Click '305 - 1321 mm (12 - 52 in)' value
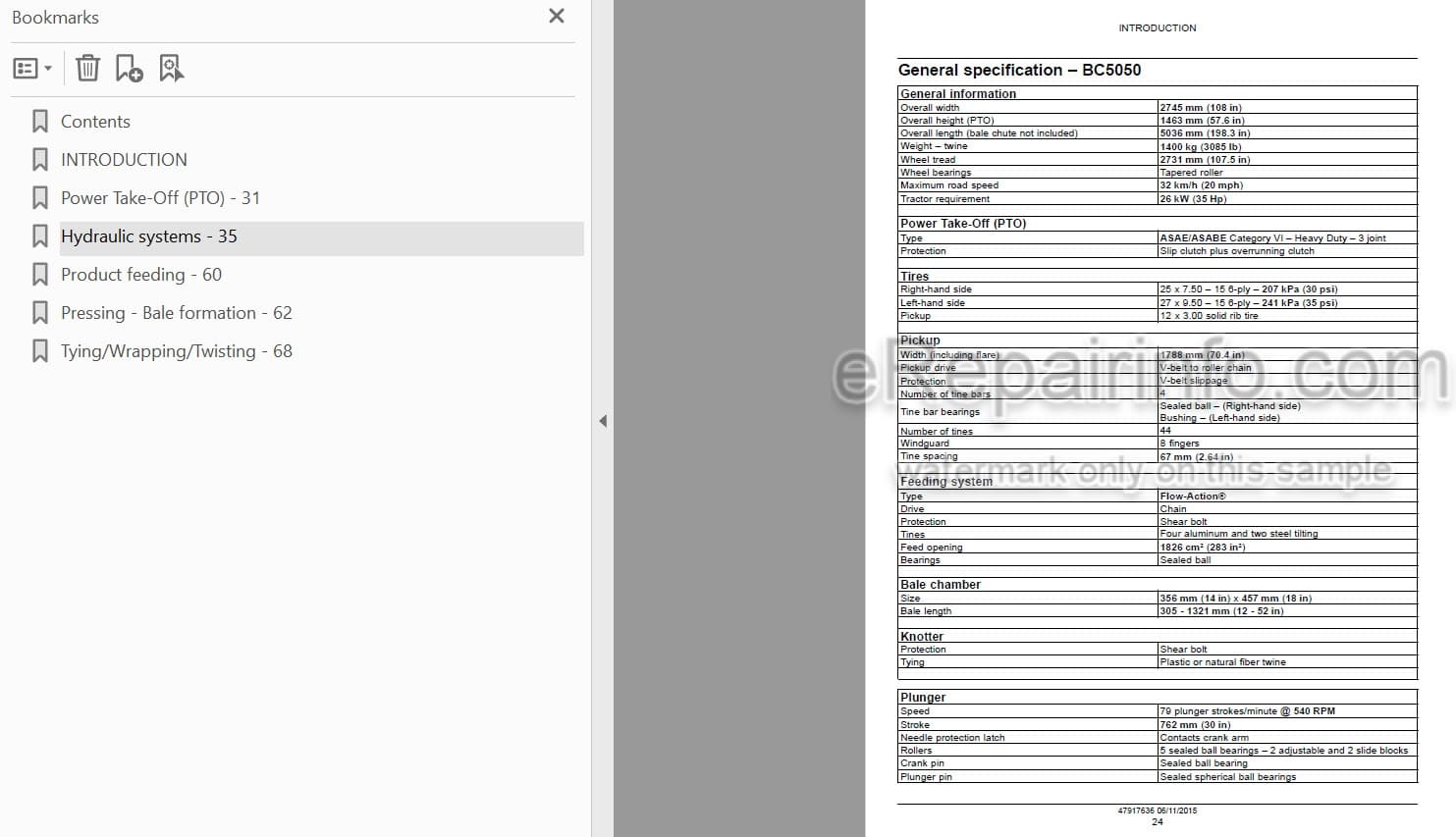Viewport: 1456px width, 837px height. 1221,611
